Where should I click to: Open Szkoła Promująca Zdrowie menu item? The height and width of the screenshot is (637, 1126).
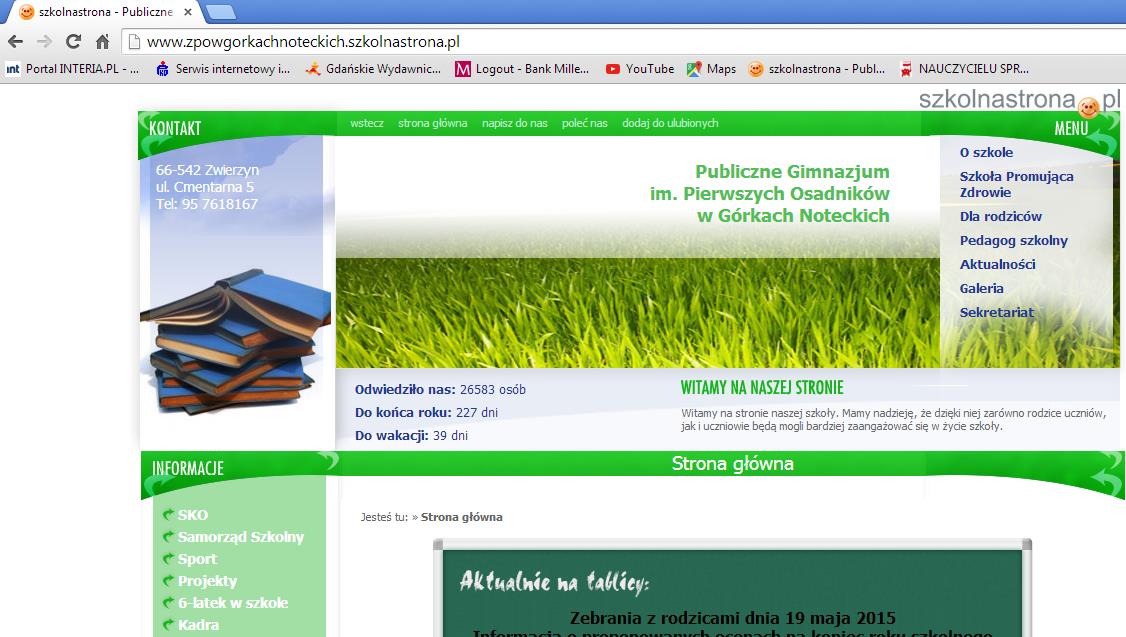[1016, 185]
